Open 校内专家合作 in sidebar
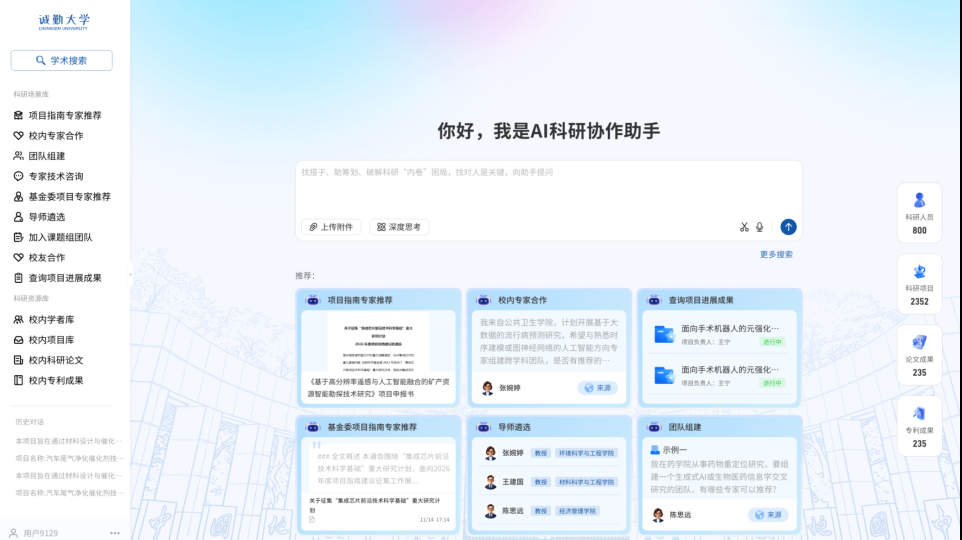The height and width of the screenshot is (540, 962). pos(48,136)
